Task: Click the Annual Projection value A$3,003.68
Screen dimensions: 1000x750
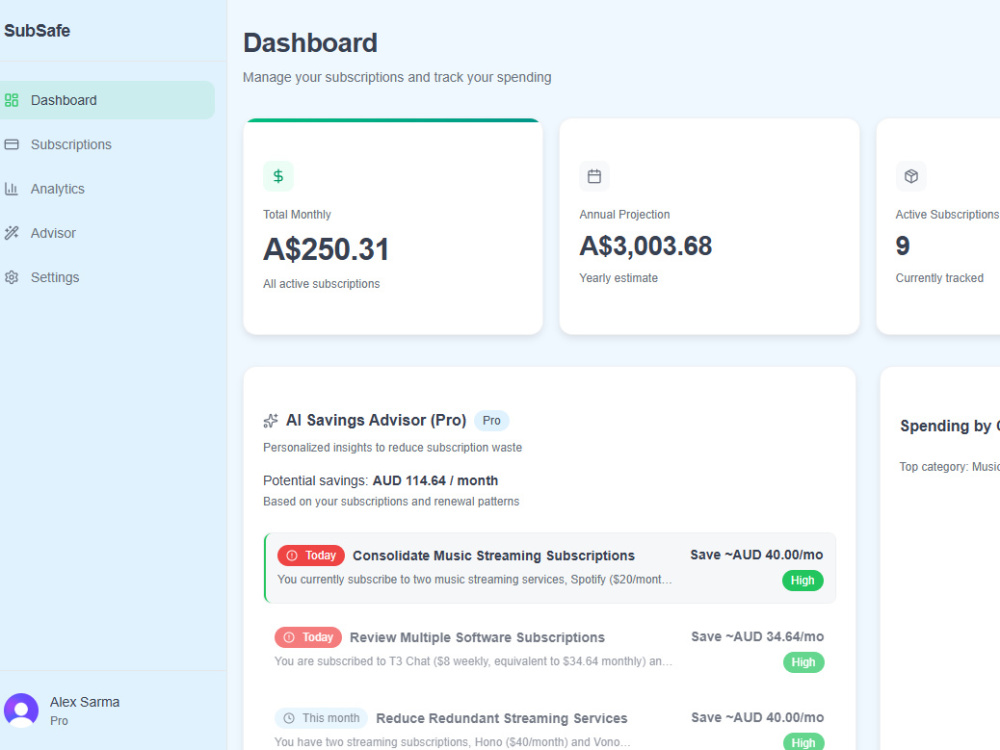Action: coord(645,246)
